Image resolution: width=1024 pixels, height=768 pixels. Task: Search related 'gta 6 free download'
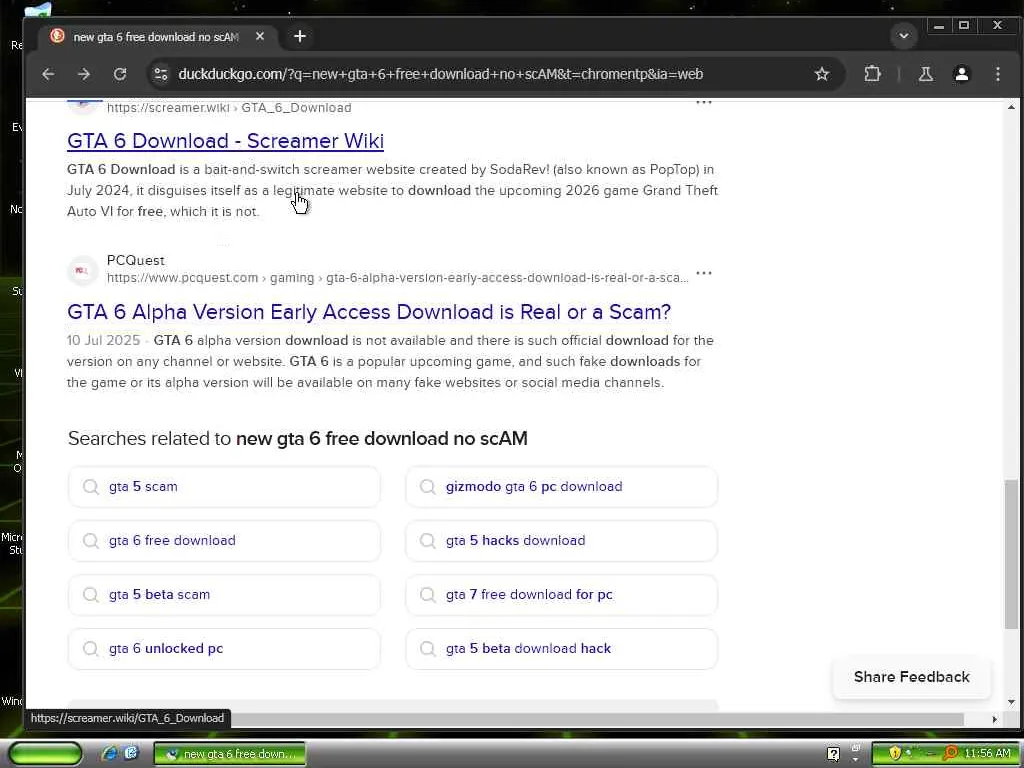click(224, 541)
